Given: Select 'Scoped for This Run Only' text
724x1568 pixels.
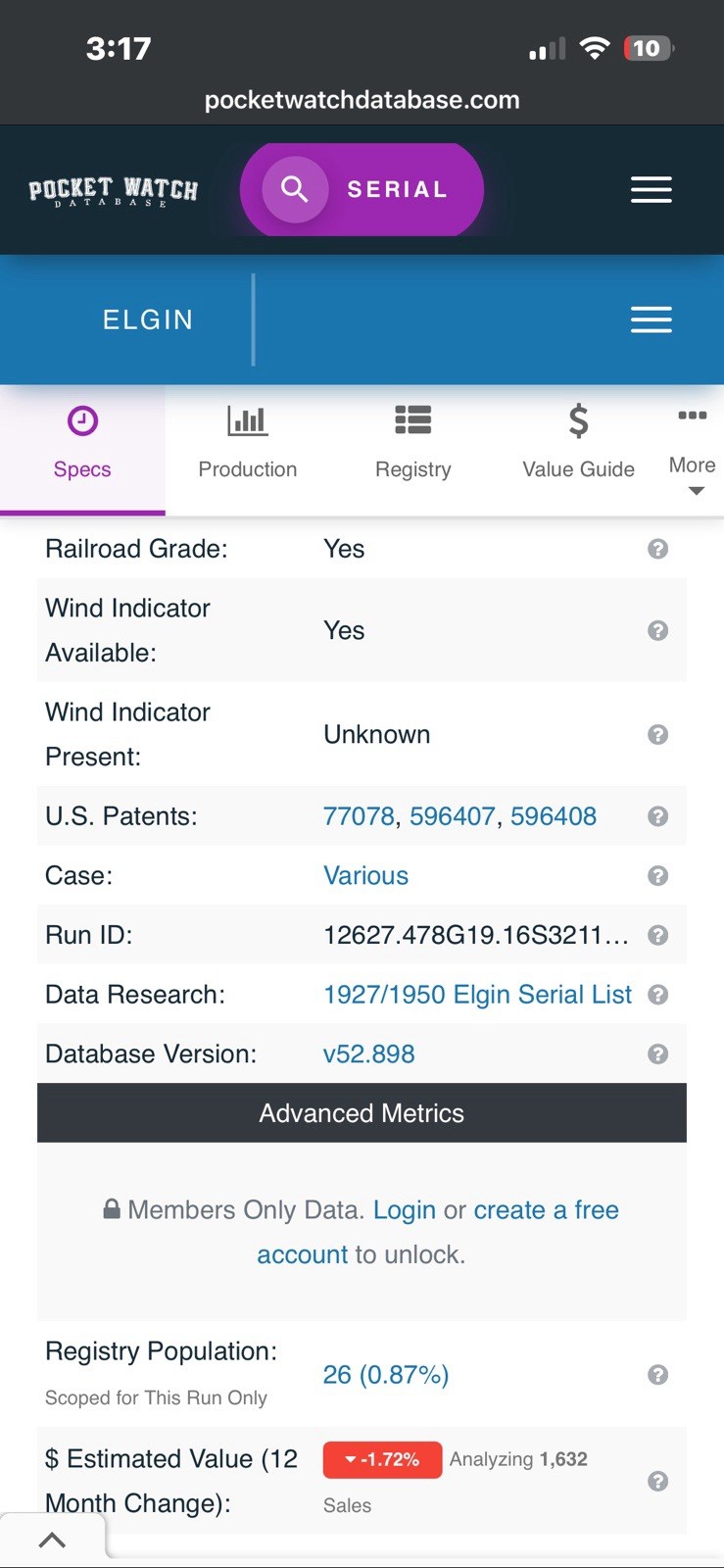Looking at the screenshot, I should coord(156,1398).
